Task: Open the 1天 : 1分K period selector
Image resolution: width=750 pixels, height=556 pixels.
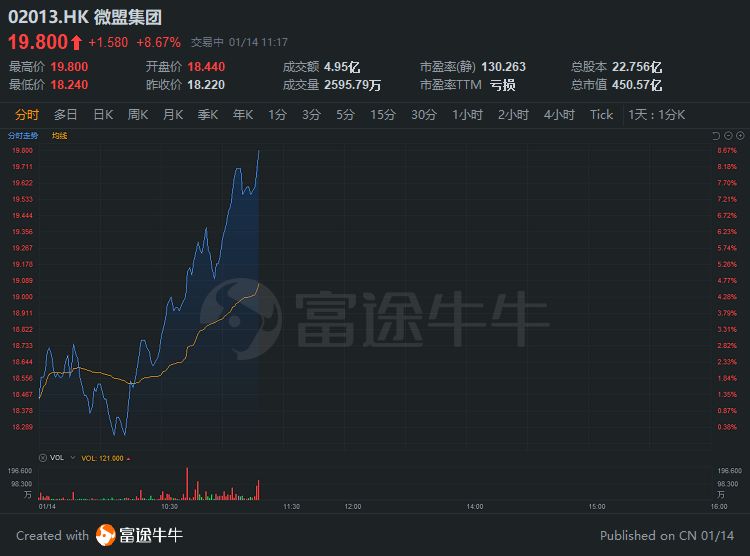Action: (x=657, y=115)
